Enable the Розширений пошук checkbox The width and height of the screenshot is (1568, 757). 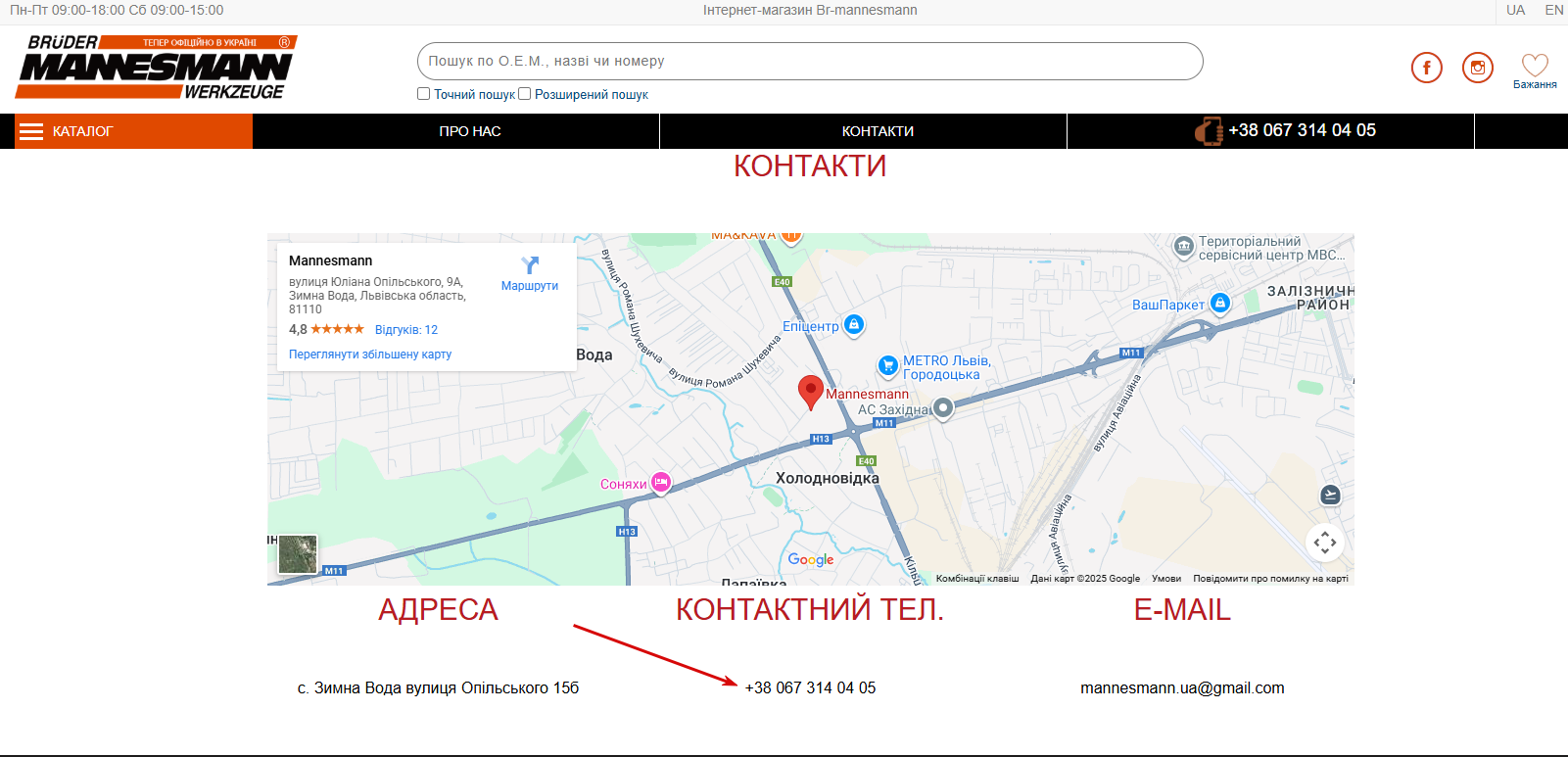point(525,94)
